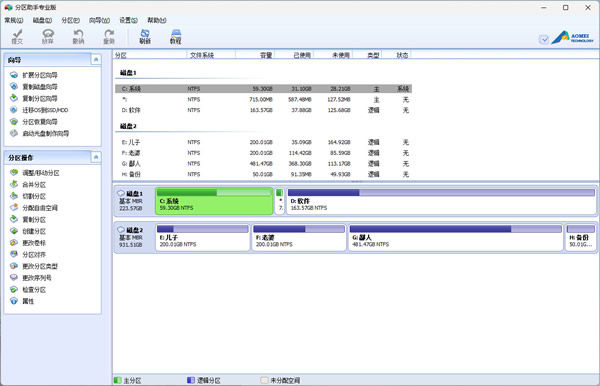
Task: Select the H: 备份 block in the disk map
Action: coord(580,238)
